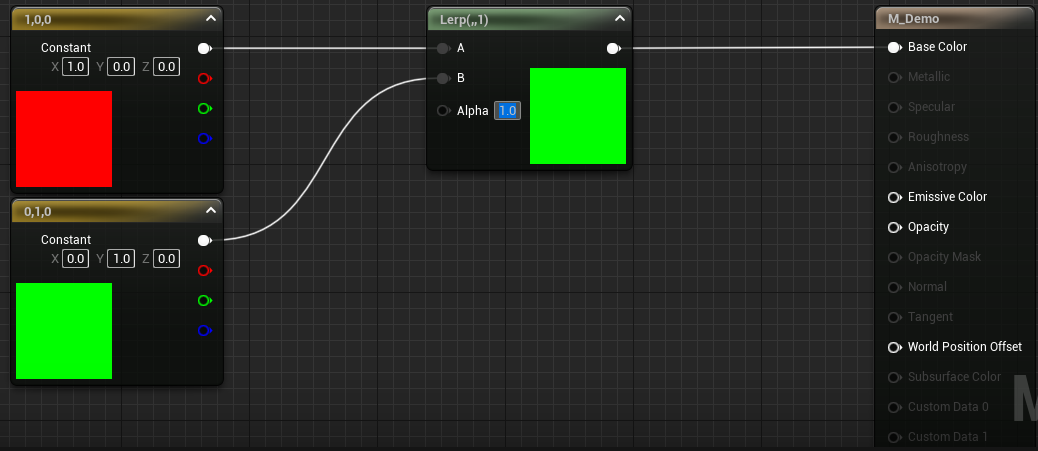Click the Opacity pin on M_Demo

(x=894, y=227)
